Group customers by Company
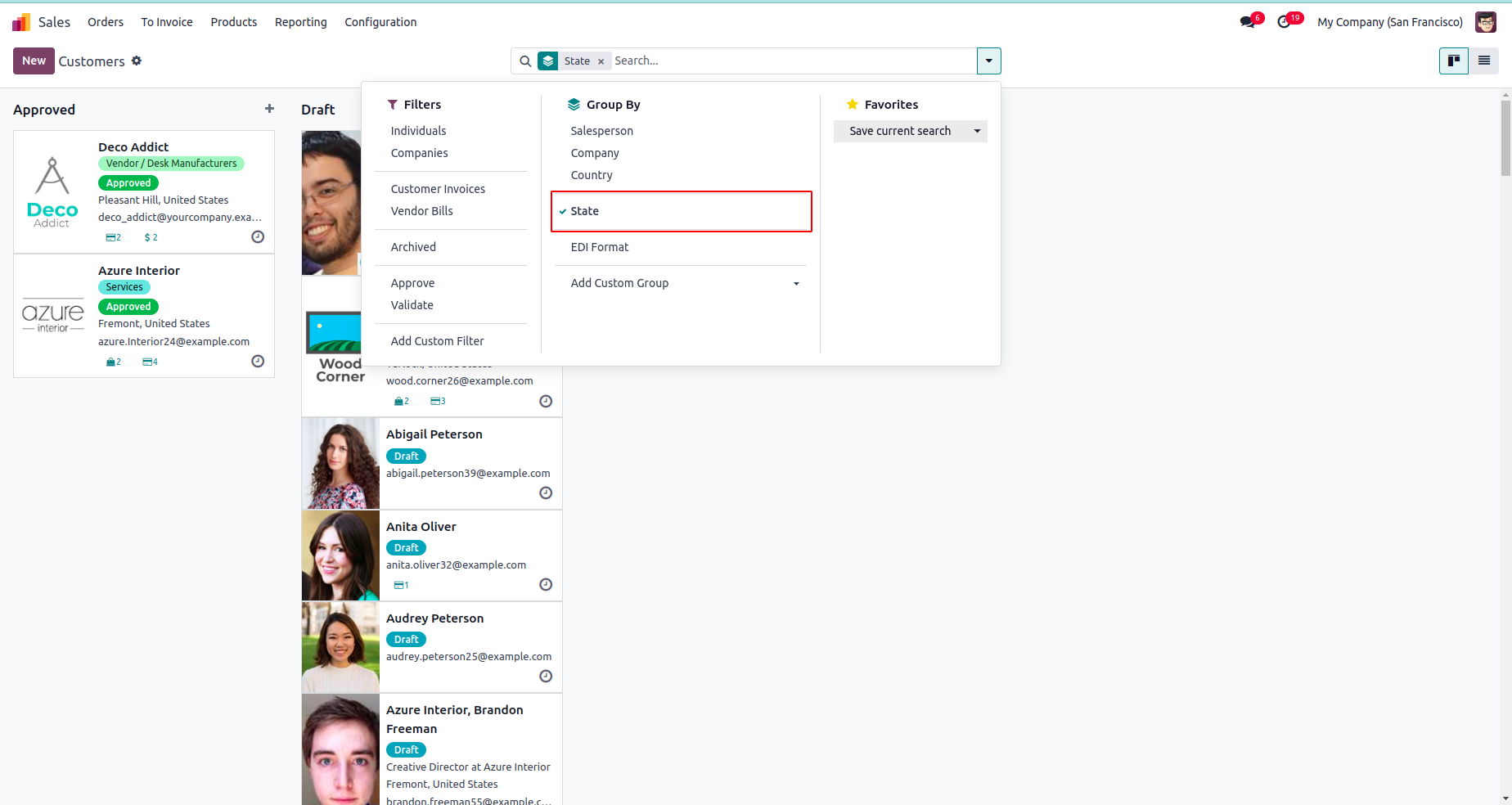This screenshot has height=805, width=1512. [x=595, y=153]
